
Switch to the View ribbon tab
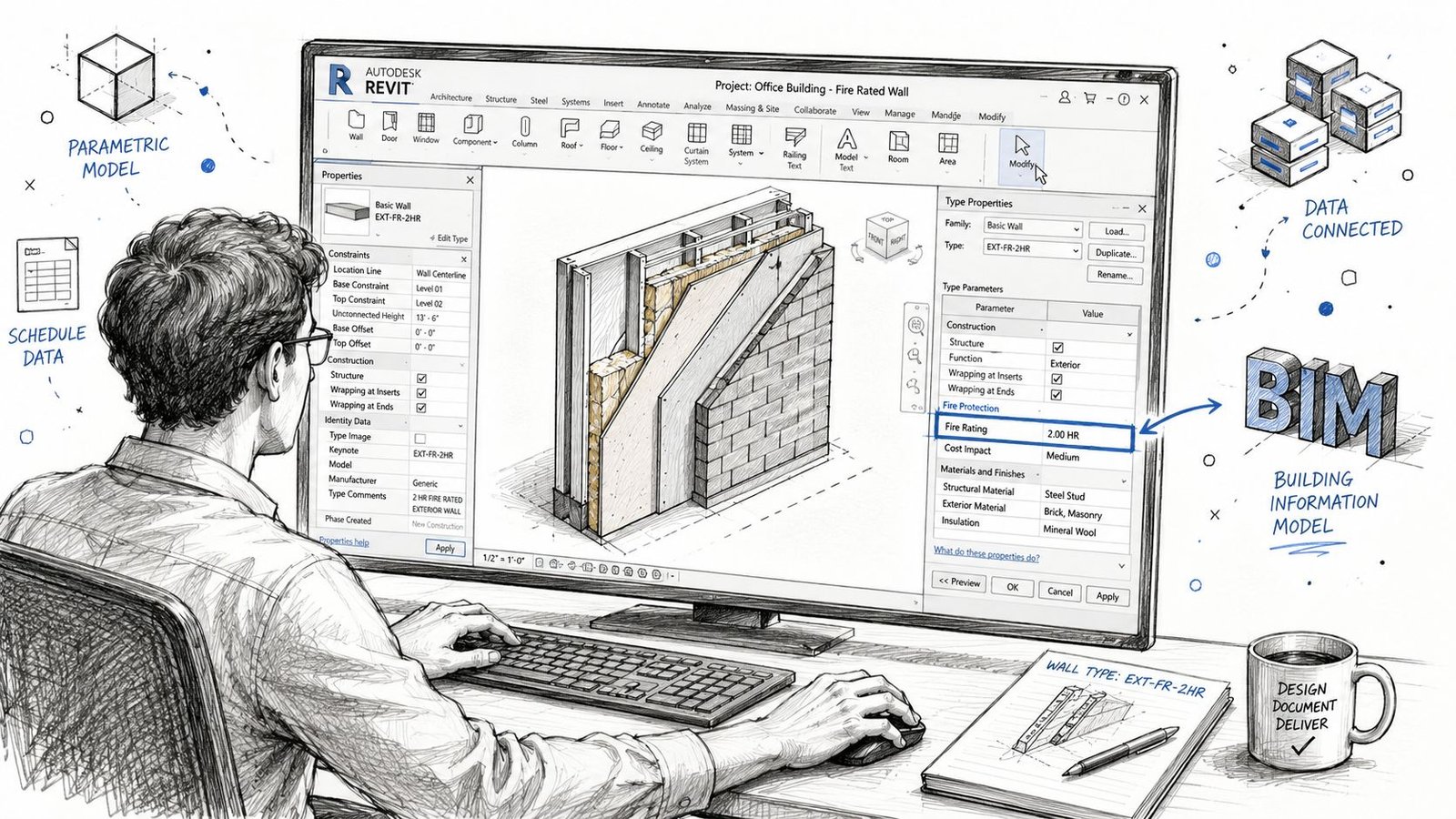pyautogui.click(x=861, y=112)
